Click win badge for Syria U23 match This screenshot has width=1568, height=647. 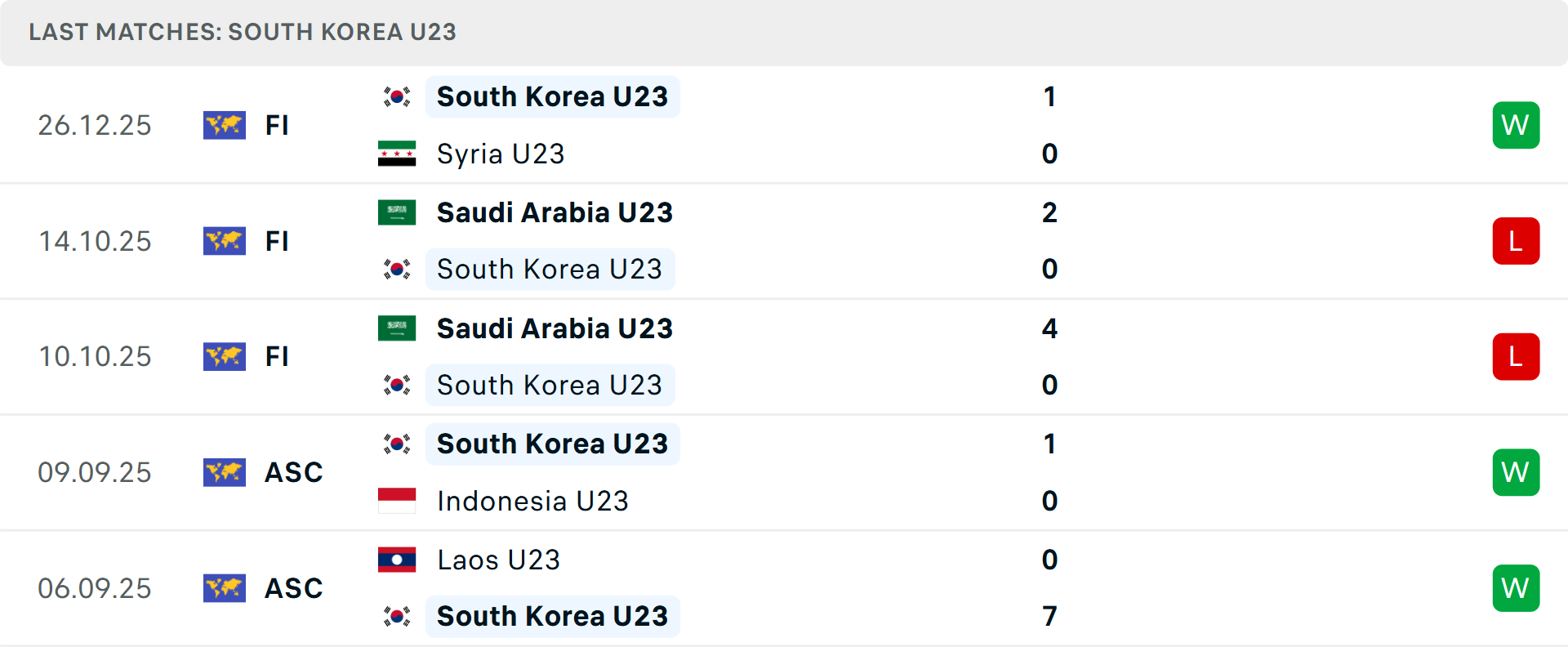point(1516,125)
